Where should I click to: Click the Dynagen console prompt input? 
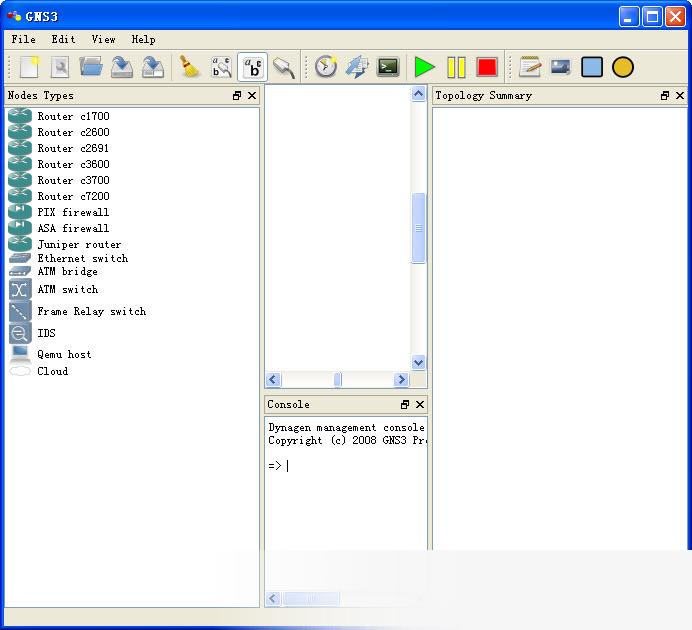pos(346,465)
